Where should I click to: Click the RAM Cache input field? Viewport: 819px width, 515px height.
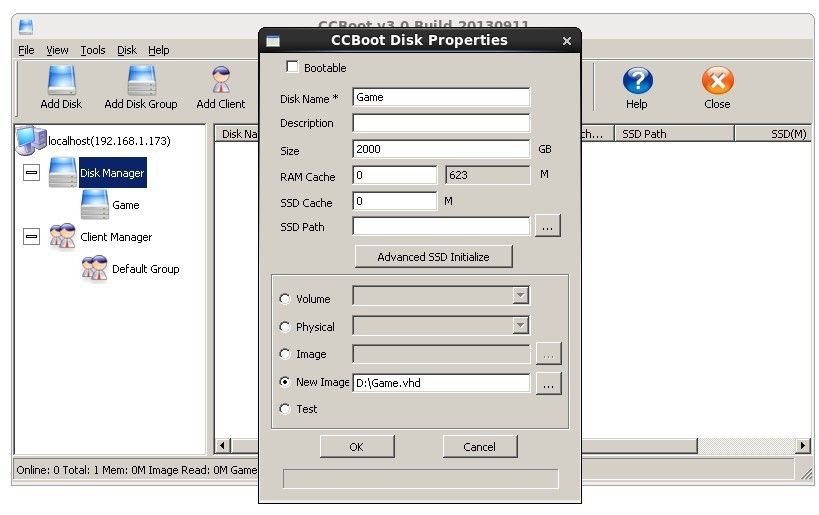(x=395, y=175)
